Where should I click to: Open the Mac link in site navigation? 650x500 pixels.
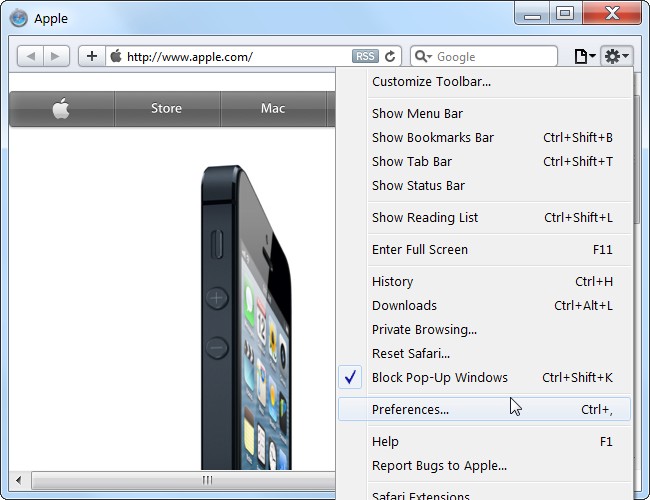pyautogui.click(x=273, y=109)
